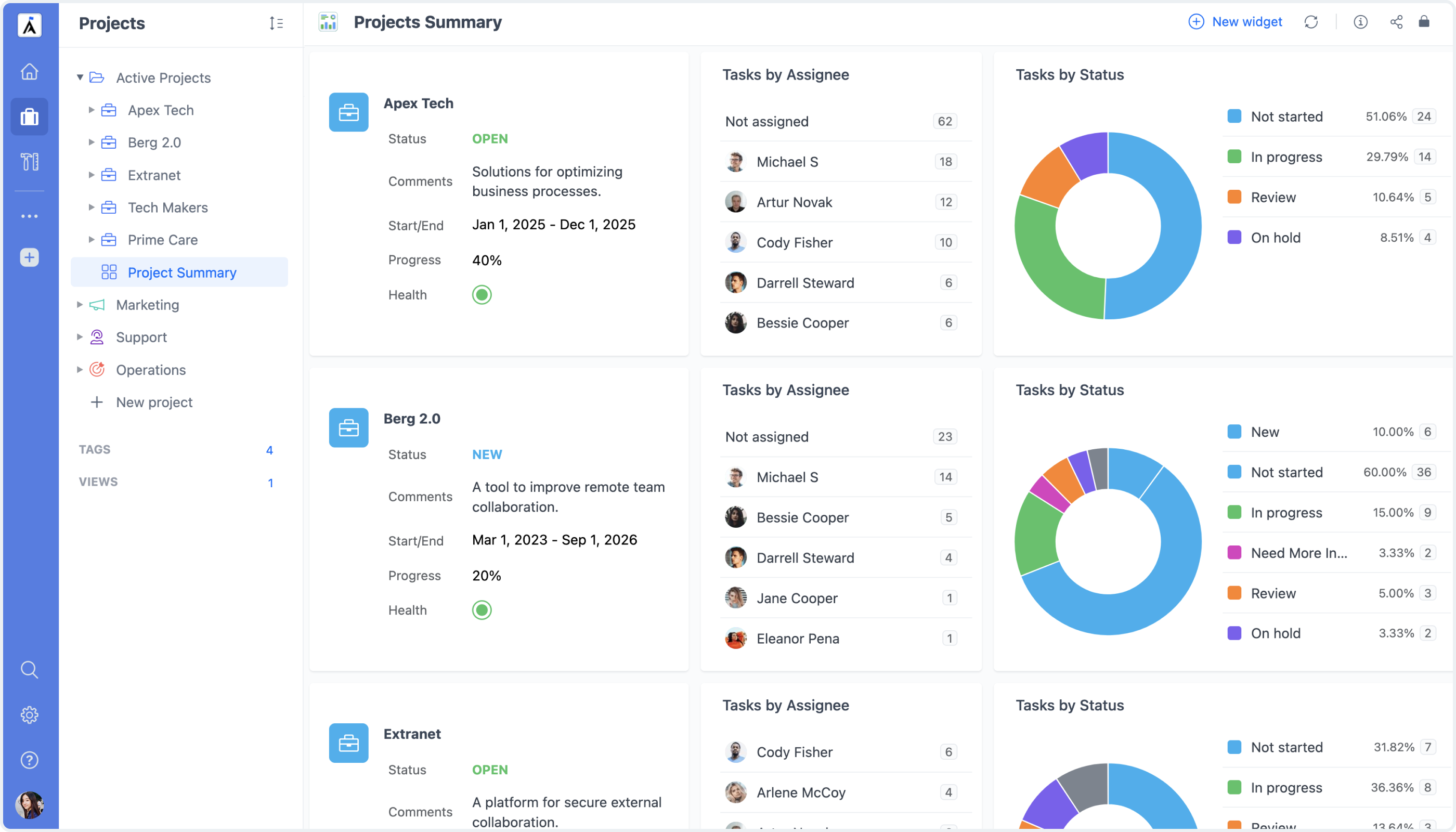Open the Berg 2.0 card title
This screenshot has width=1456, height=832.
411,419
